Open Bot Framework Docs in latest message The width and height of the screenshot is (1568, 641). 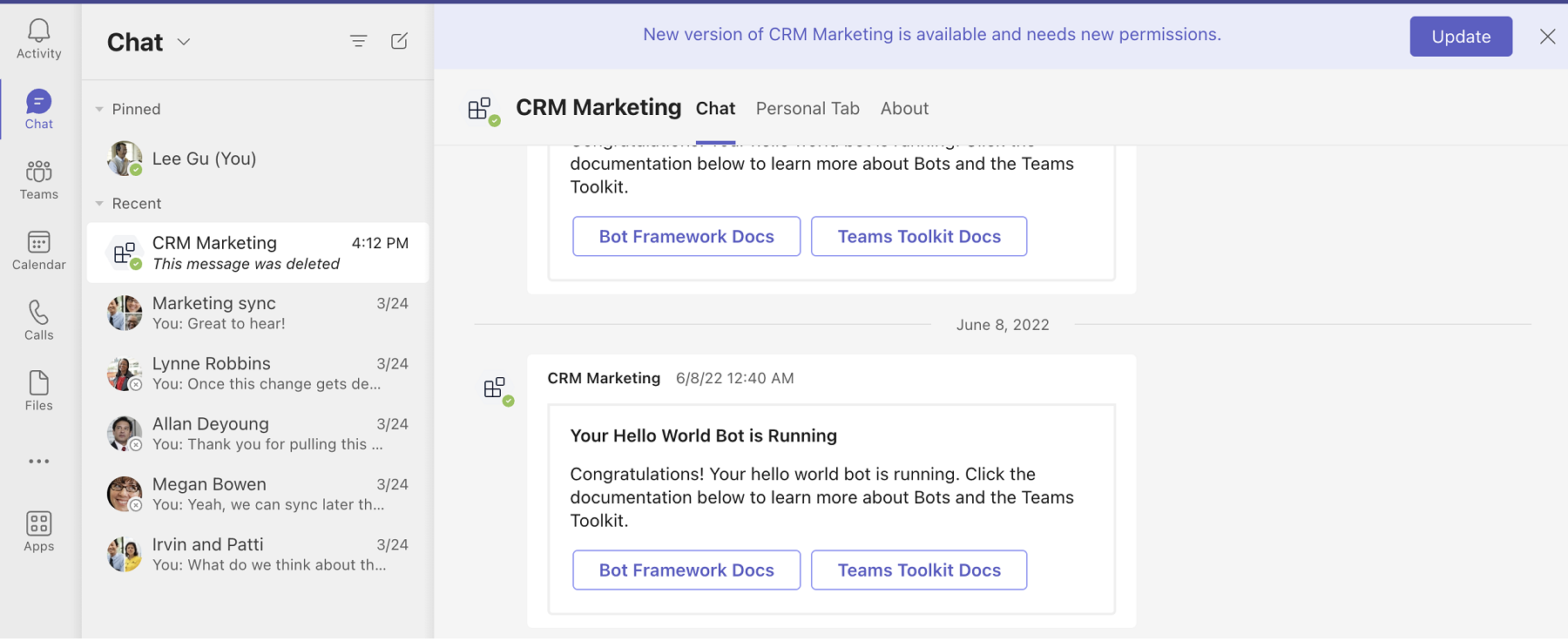click(x=686, y=570)
